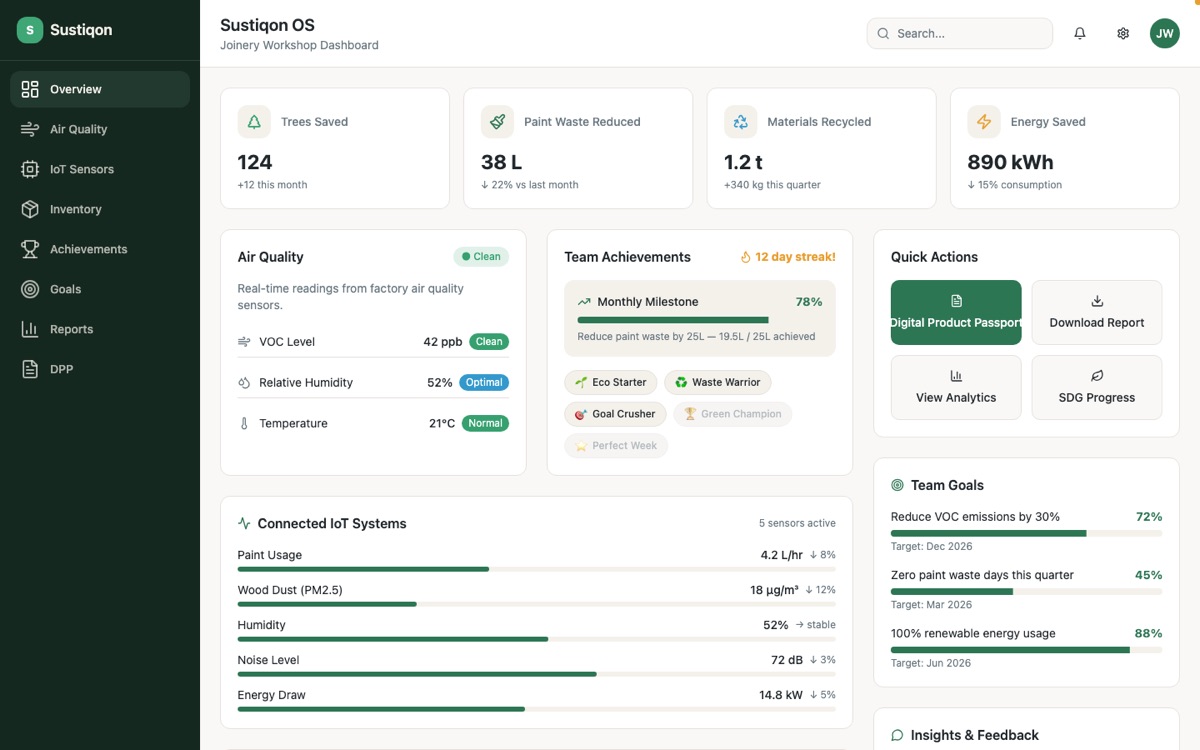
Task: Click the Insights & Feedback chat icon
Action: click(x=897, y=735)
